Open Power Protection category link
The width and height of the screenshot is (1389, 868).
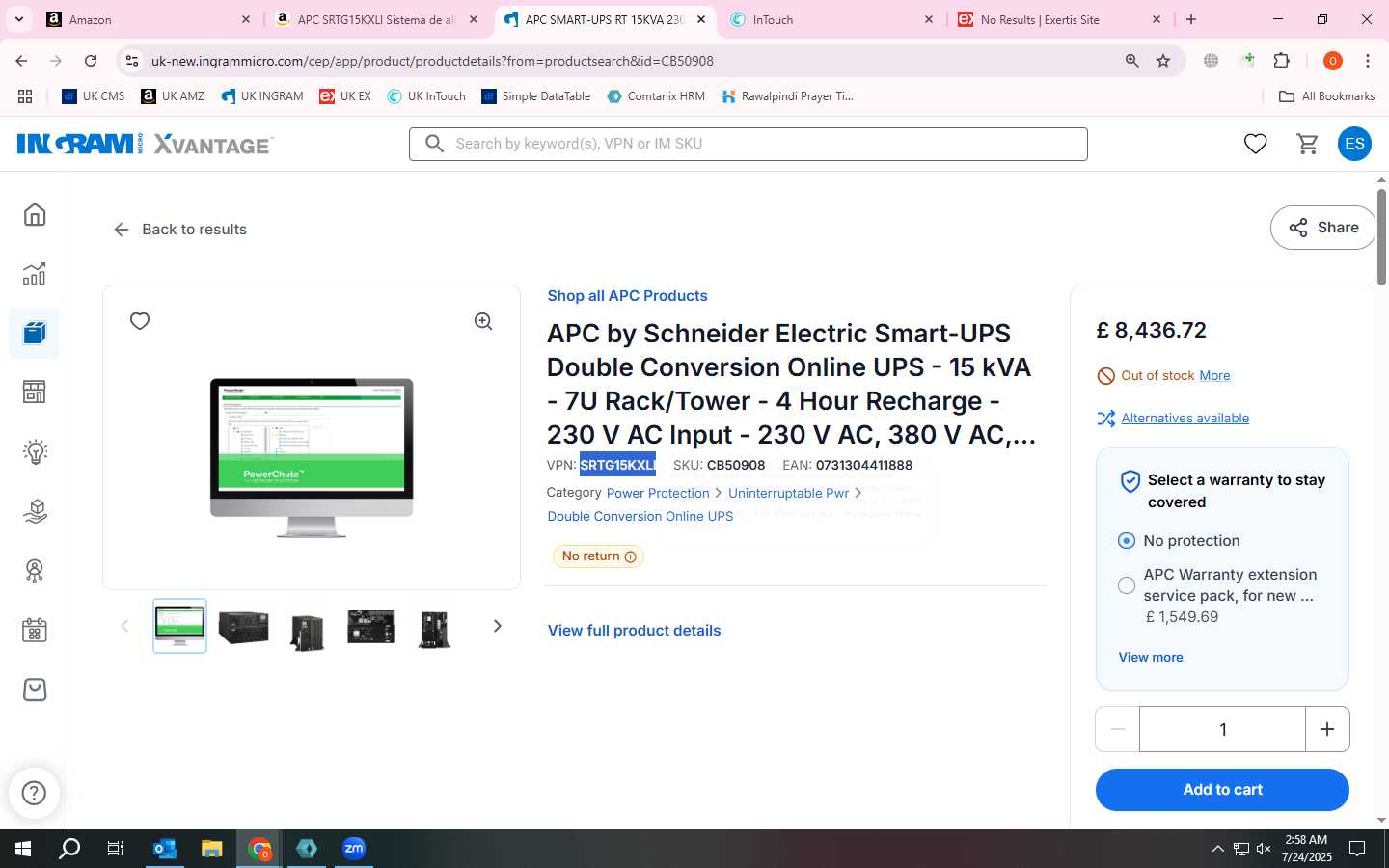[x=658, y=493]
